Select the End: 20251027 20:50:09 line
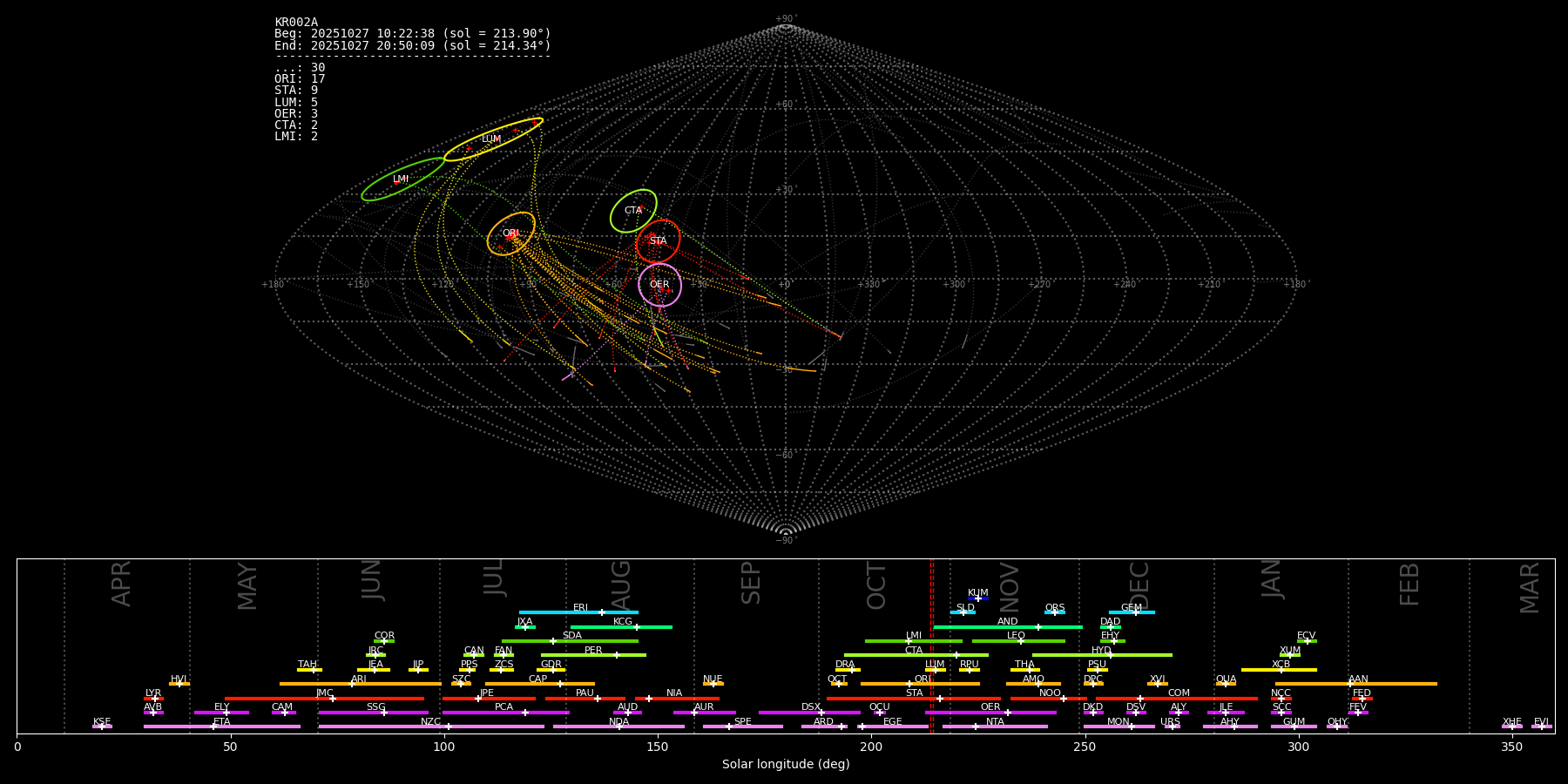 point(413,45)
